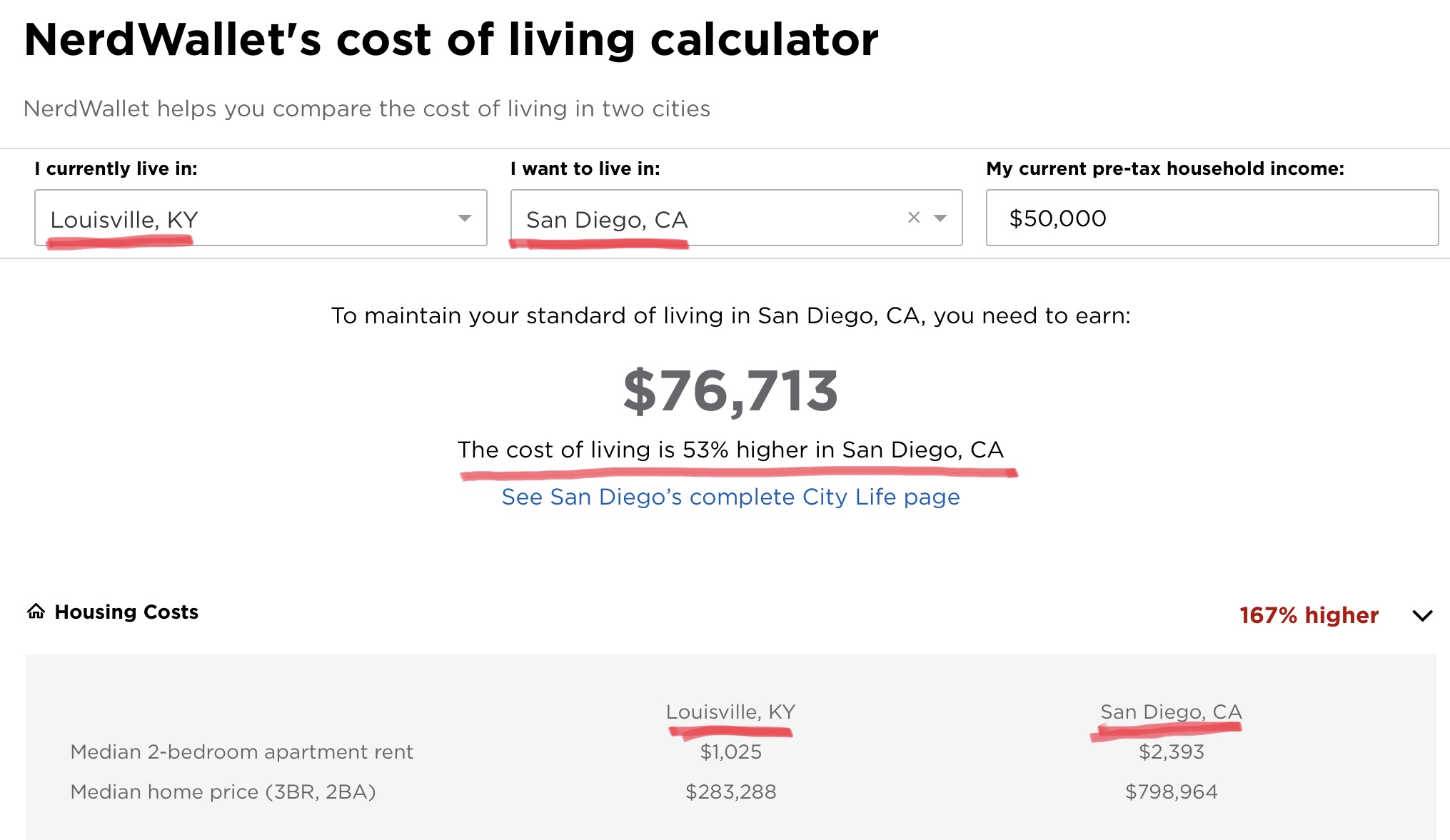Screen dimensions: 1450x840
Task: Open San Diego's complete City Life page
Action: 730,497
